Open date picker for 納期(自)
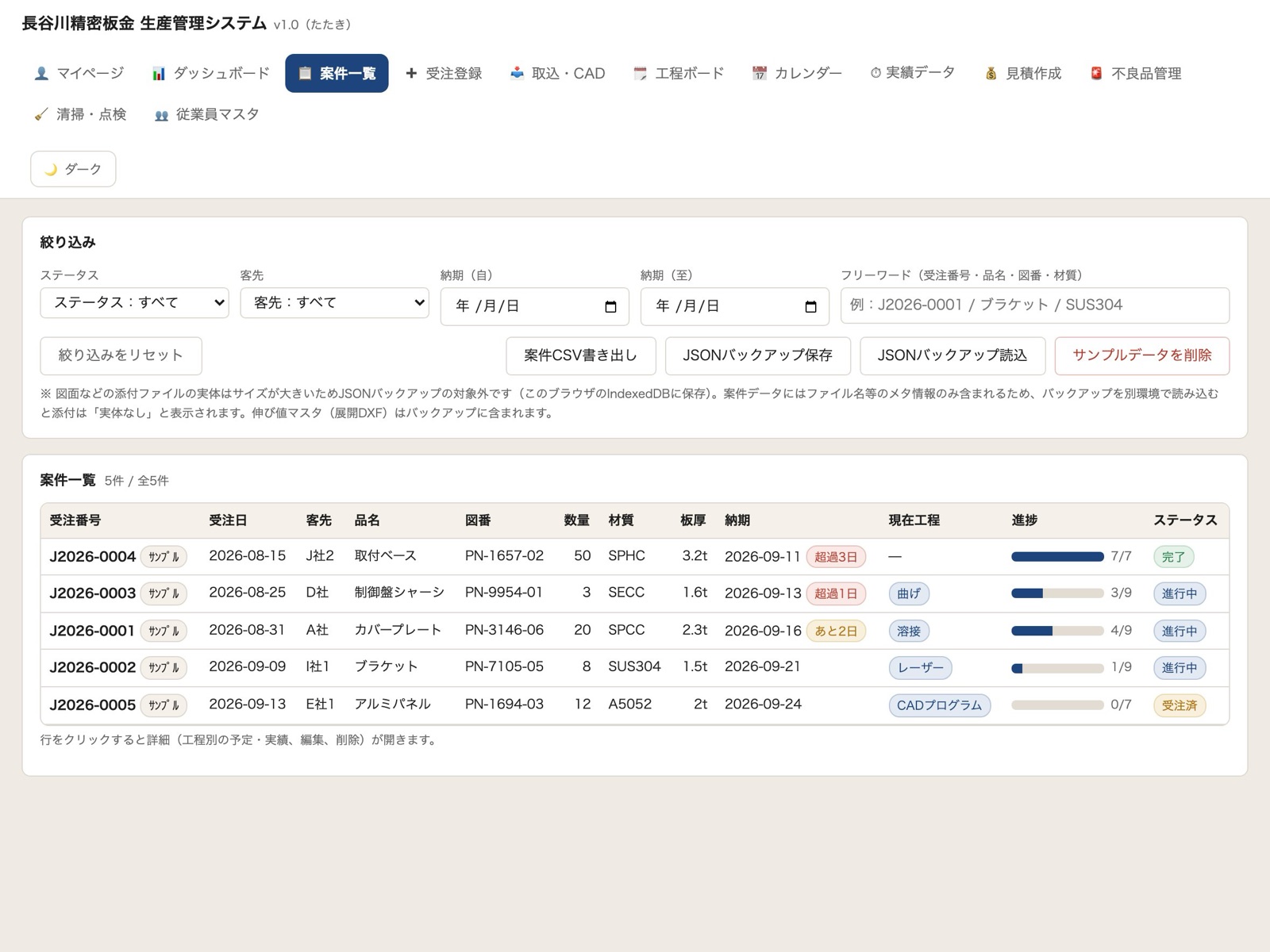The width and height of the screenshot is (1270, 952). click(610, 307)
